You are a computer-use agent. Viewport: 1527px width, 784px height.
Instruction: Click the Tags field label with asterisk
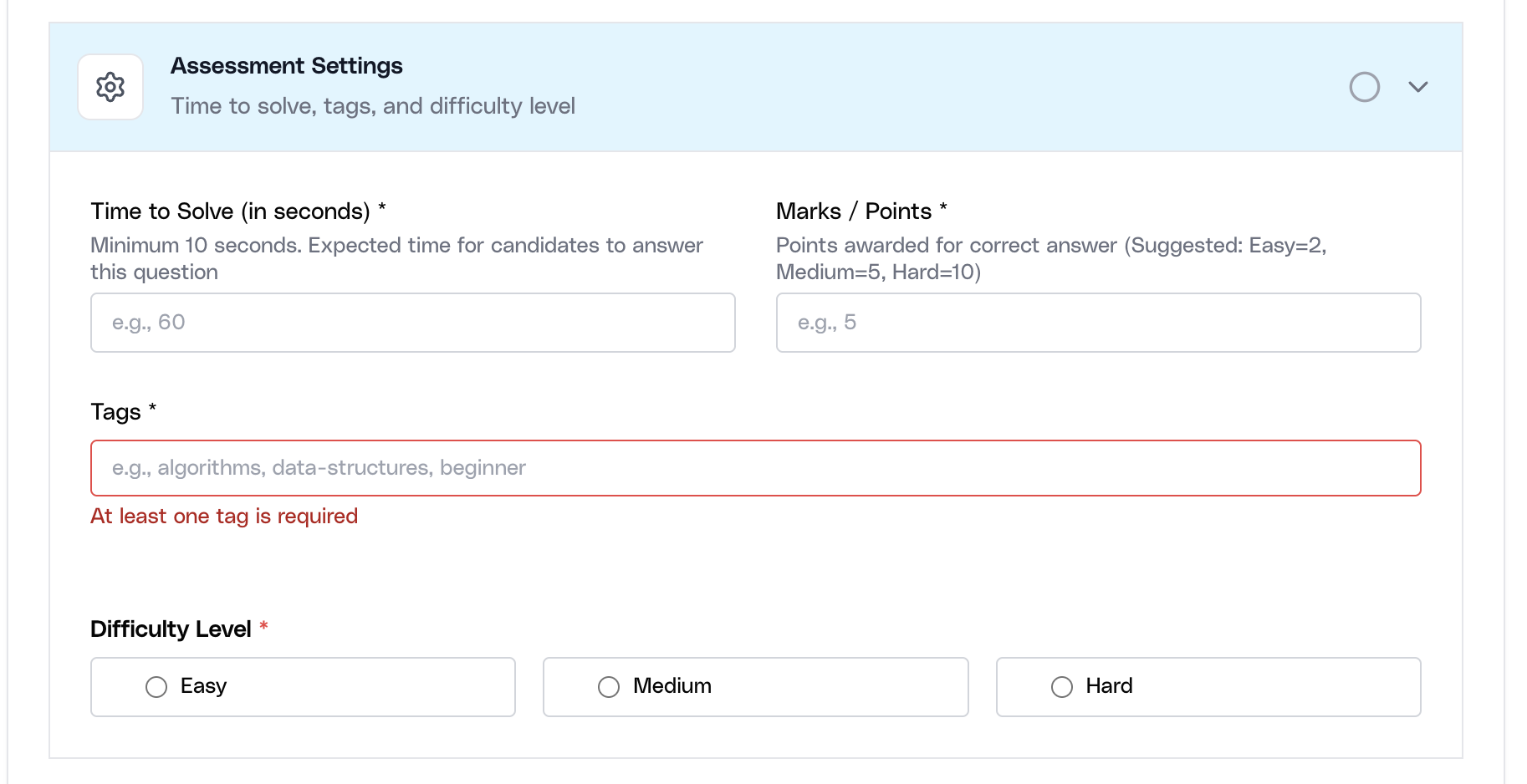pos(122,411)
